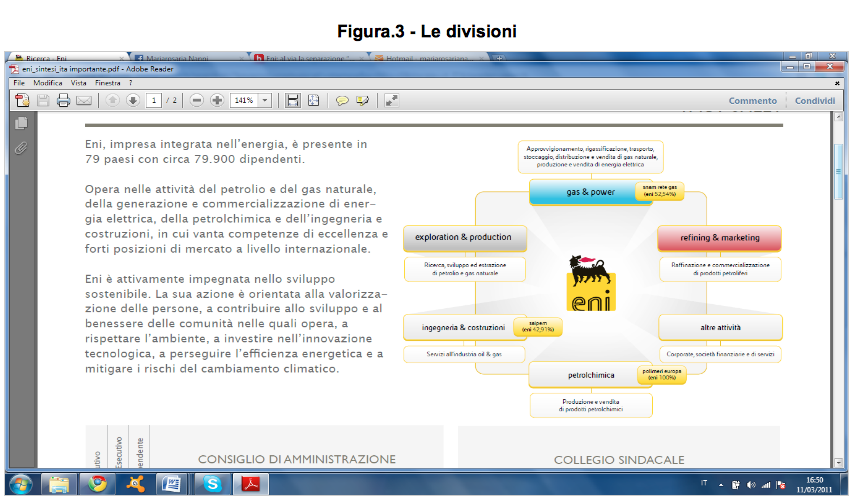Close document with menu bar X
This screenshot has height=504, width=856.
click(837, 83)
